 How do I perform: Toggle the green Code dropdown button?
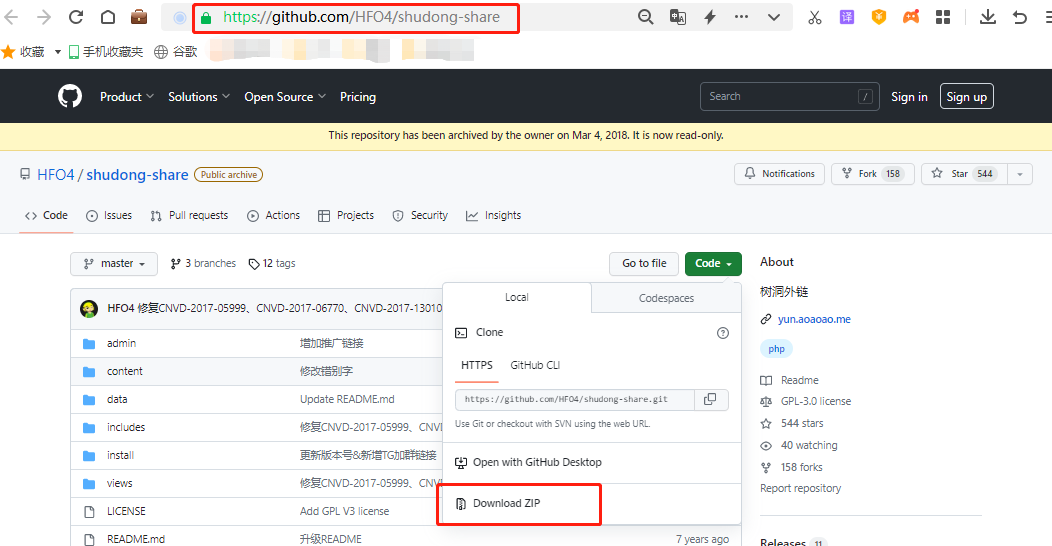point(713,264)
